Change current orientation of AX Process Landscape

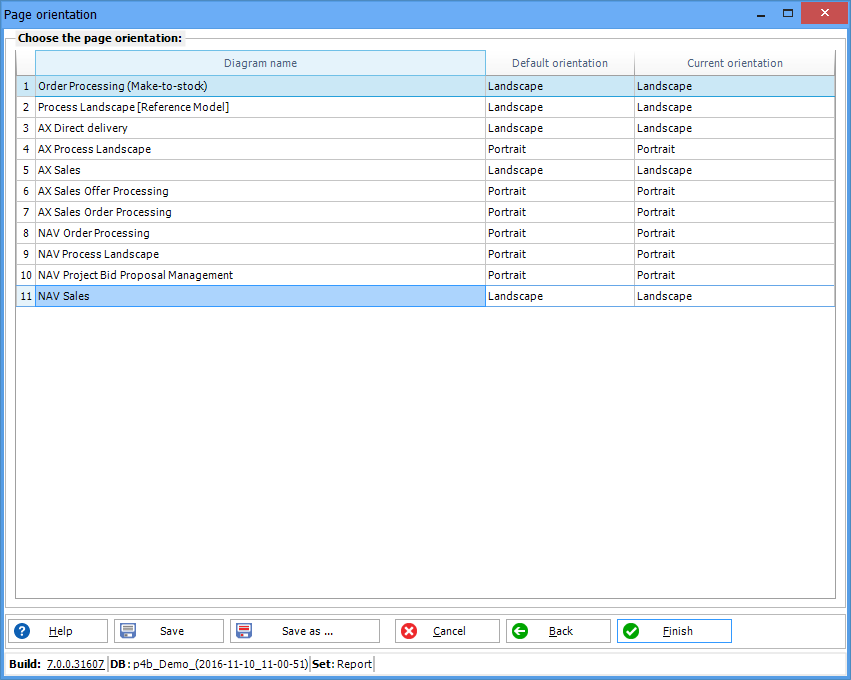pos(734,149)
